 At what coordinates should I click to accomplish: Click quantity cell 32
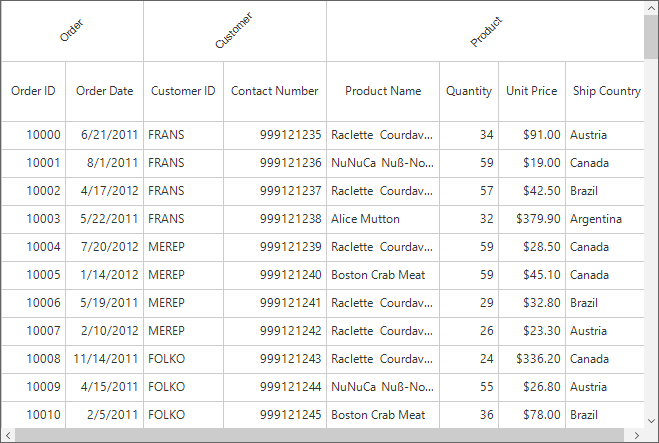469,219
